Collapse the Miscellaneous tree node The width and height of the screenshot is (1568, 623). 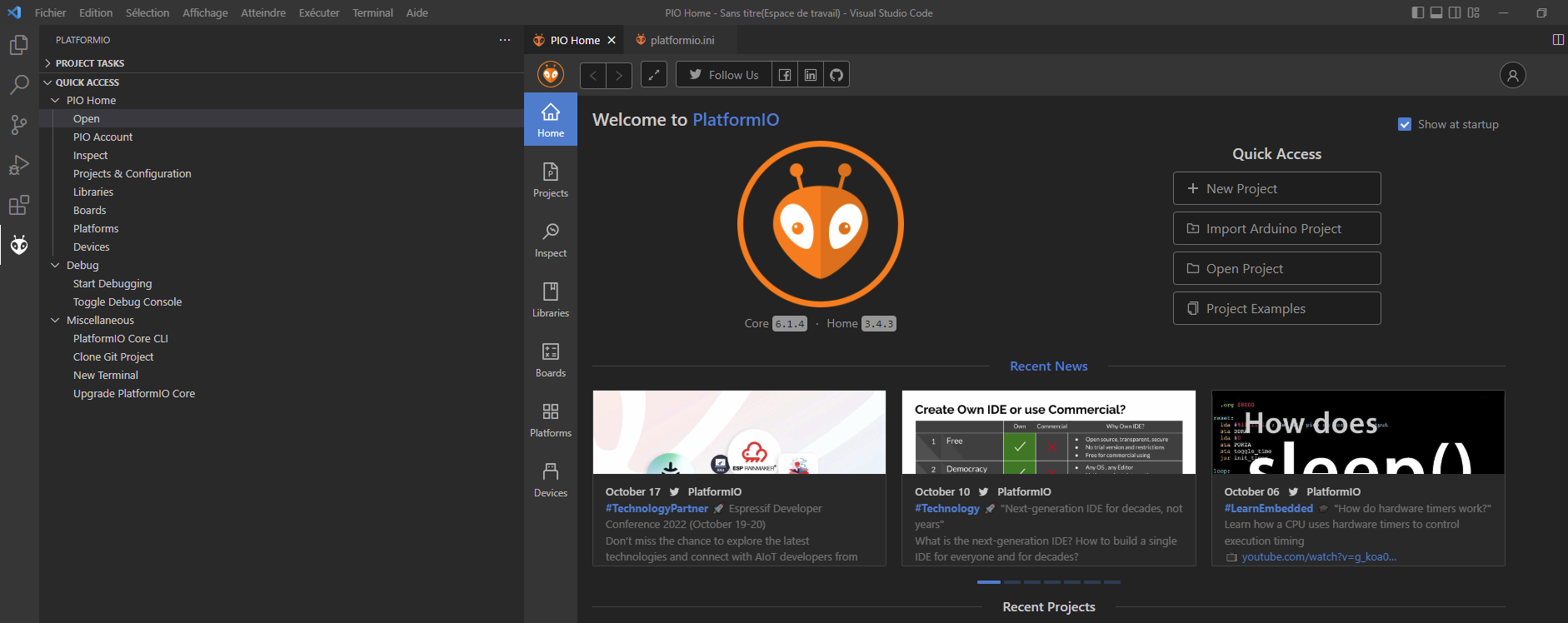coord(55,320)
